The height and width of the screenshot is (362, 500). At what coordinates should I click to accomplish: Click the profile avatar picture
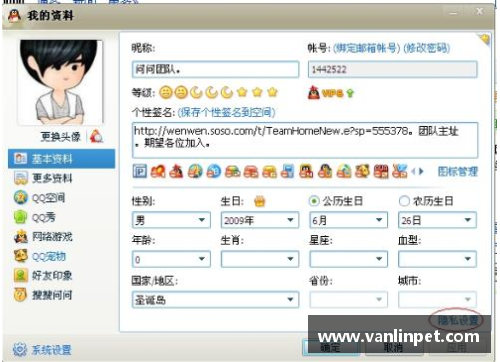tap(60, 82)
